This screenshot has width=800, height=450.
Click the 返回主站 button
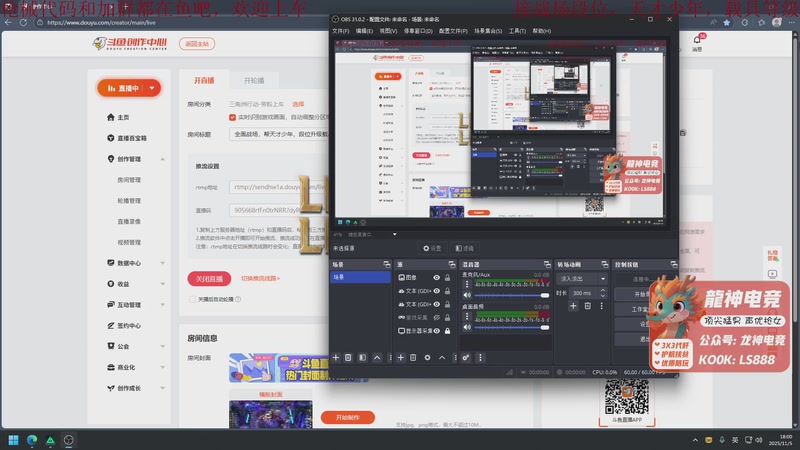(x=197, y=44)
